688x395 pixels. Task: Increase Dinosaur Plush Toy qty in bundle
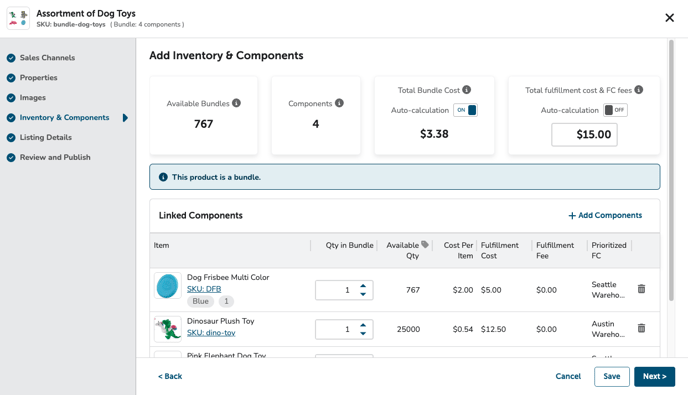click(x=363, y=325)
